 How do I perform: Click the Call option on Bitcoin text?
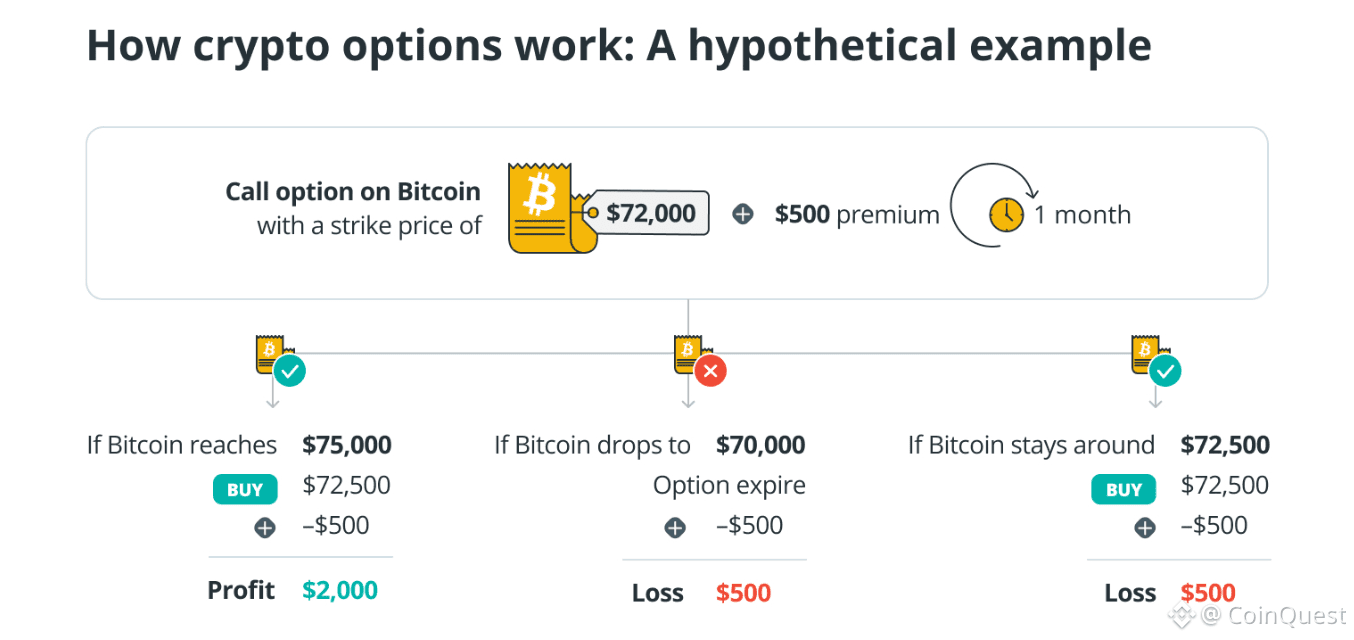click(x=352, y=191)
